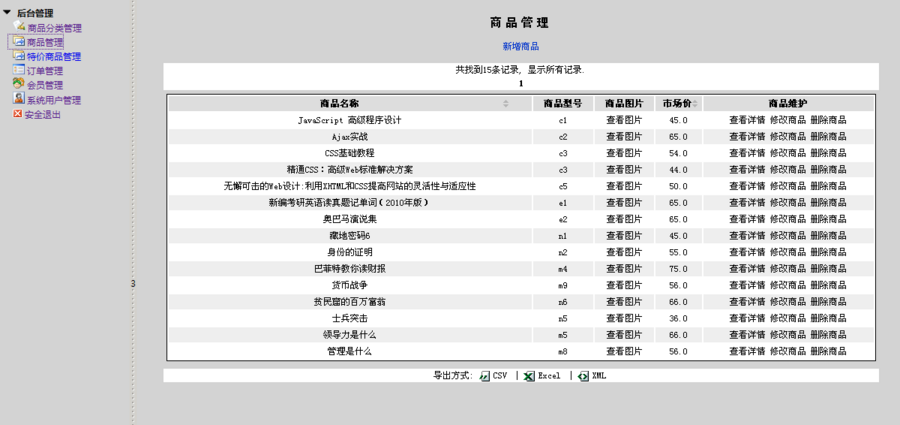Delete product 奥巴马演说集
This screenshot has height=425, width=900.
point(828,219)
